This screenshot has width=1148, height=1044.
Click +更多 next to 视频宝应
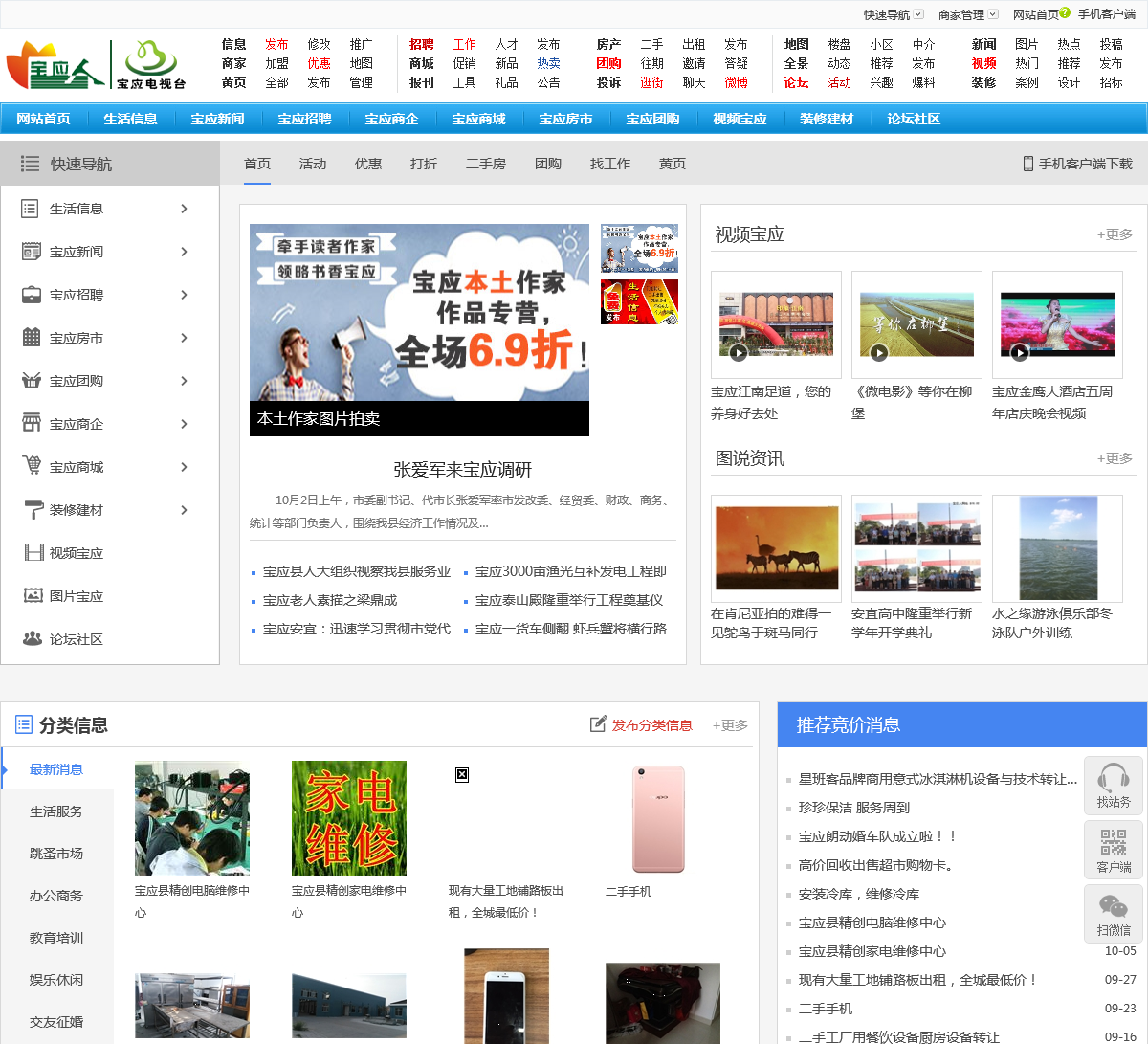pyautogui.click(x=1115, y=234)
